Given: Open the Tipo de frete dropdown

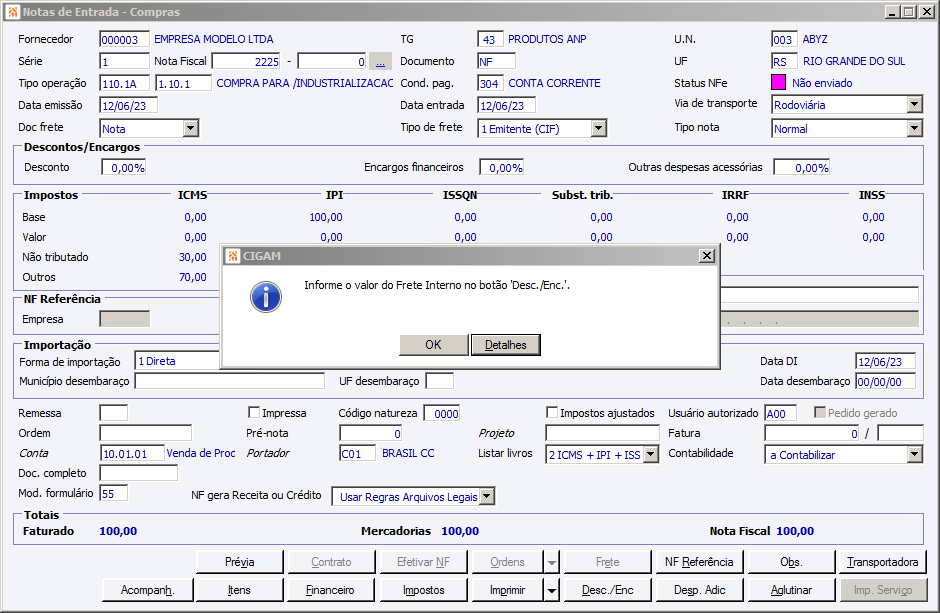Looking at the screenshot, I should pyautogui.click(x=598, y=128).
